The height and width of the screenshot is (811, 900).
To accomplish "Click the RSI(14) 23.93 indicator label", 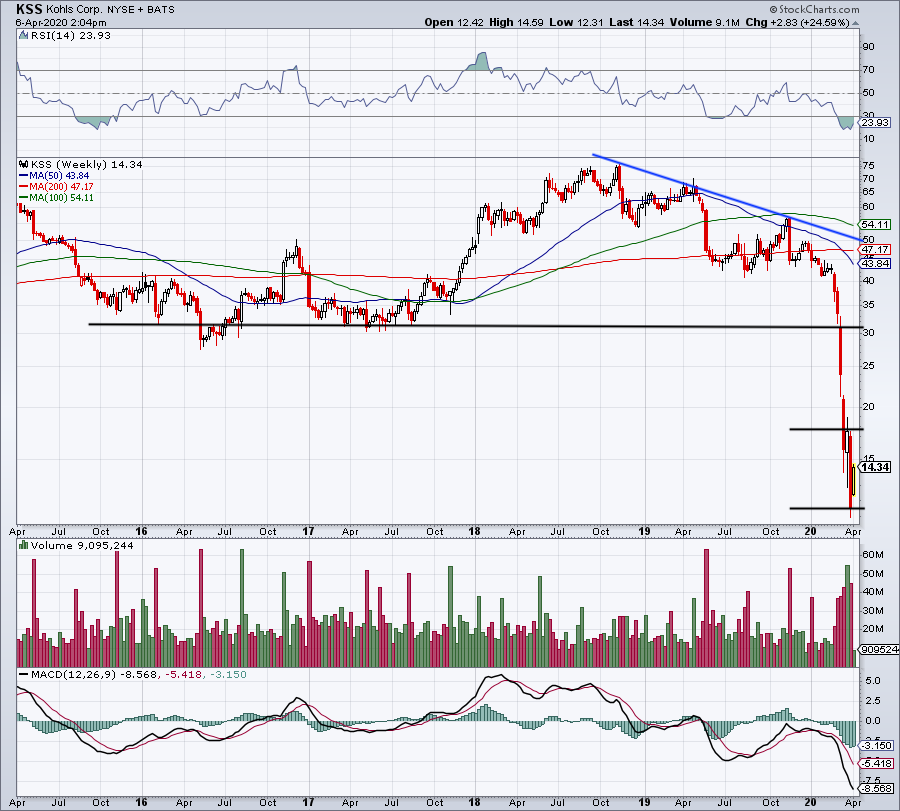I will pos(71,36).
